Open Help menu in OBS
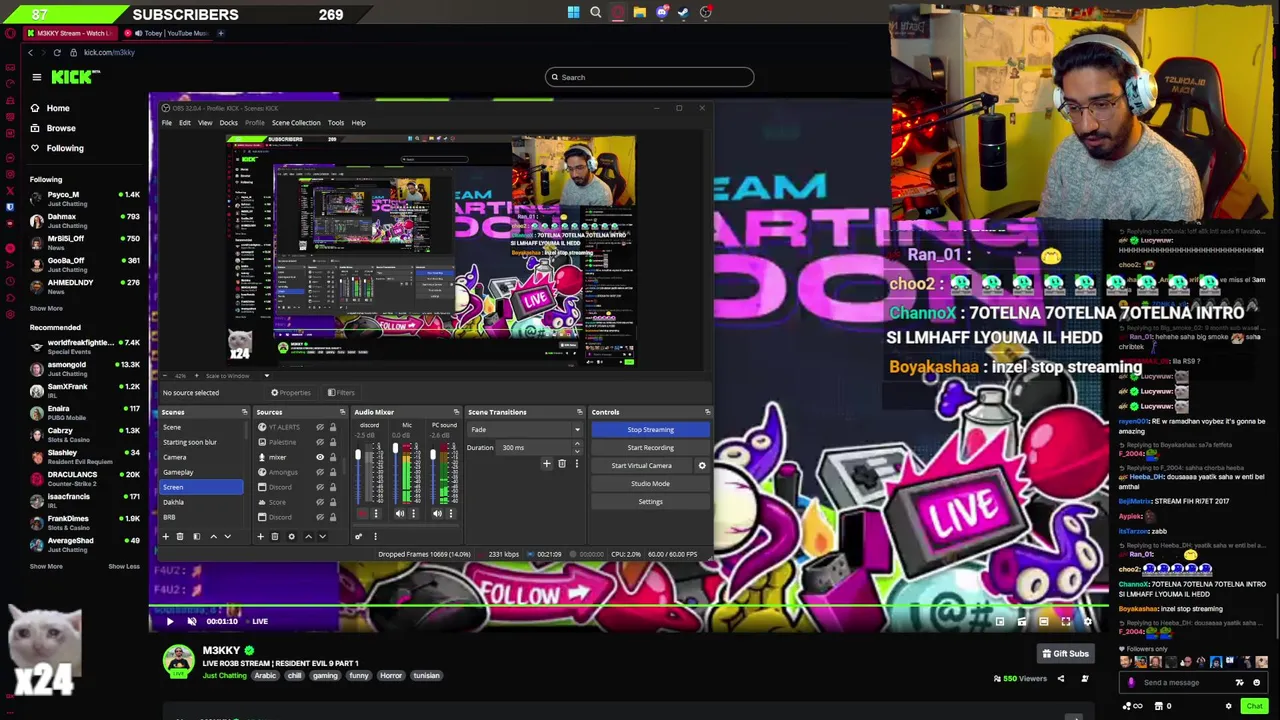The height and width of the screenshot is (720, 1280). 358,123
